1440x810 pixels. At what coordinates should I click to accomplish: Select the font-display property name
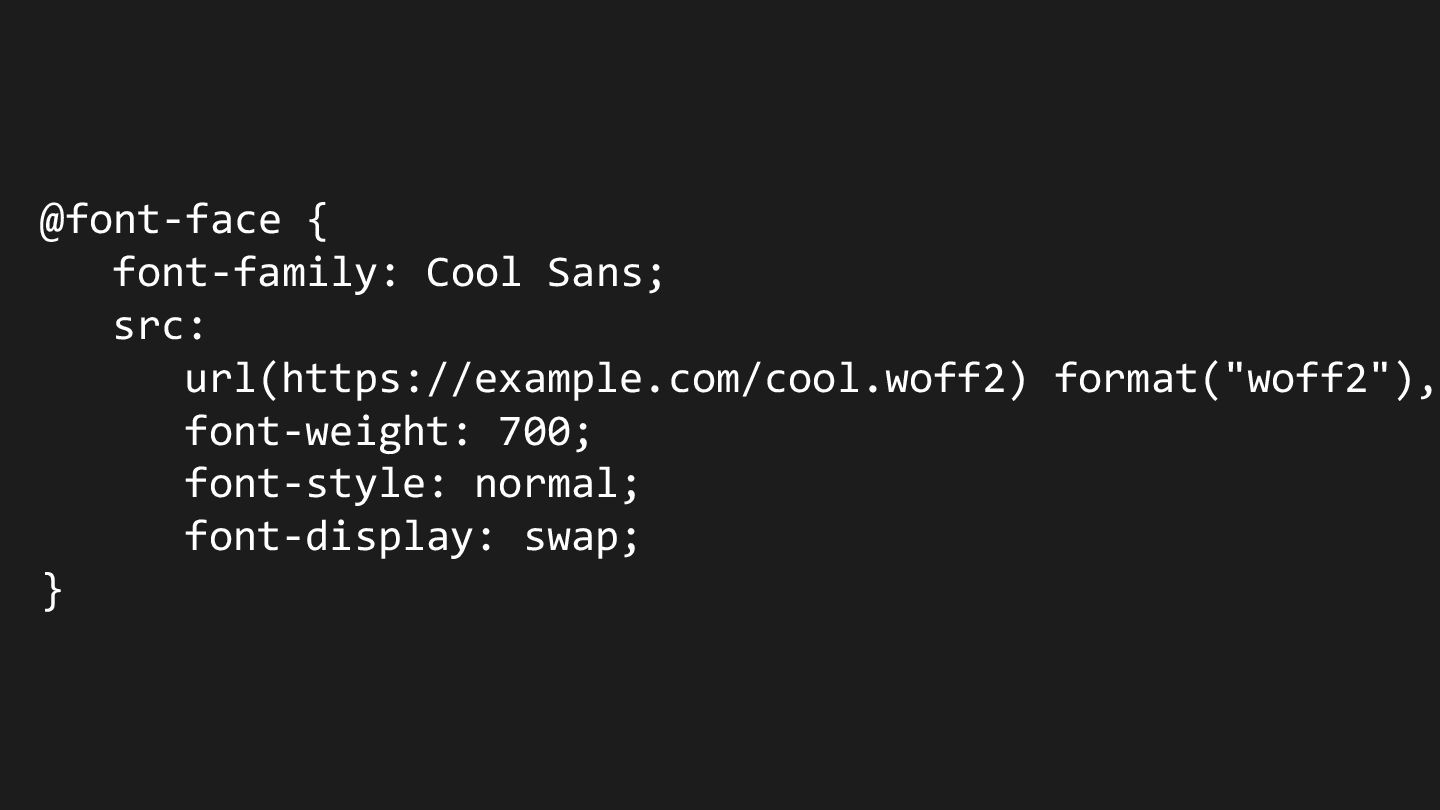click(329, 538)
